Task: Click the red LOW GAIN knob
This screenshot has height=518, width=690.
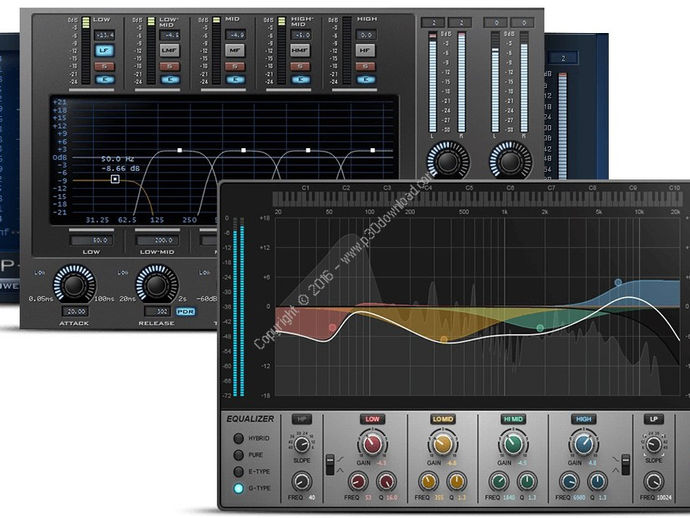Action: pos(372,444)
